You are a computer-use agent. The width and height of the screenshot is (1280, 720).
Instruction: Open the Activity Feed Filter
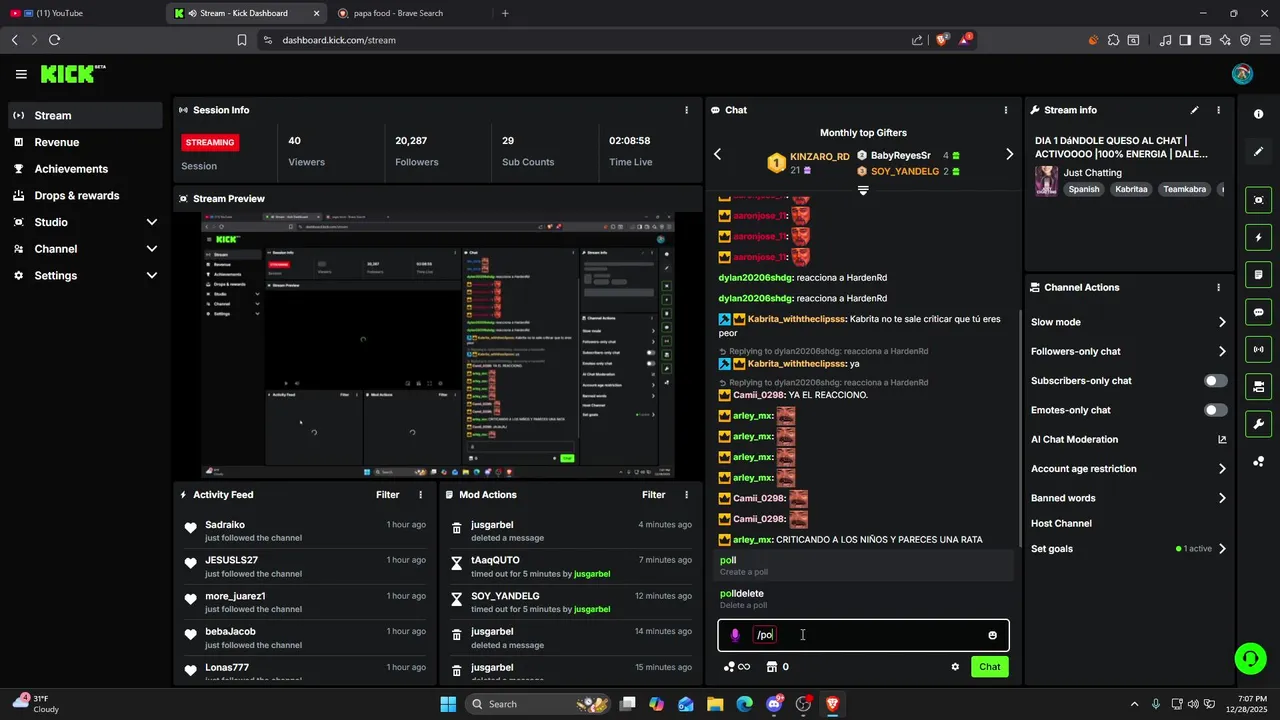pyautogui.click(x=387, y=495)
